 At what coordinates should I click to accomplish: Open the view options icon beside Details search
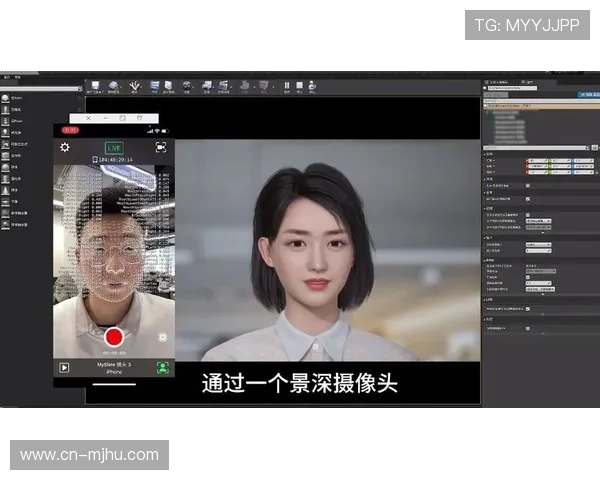595,148
